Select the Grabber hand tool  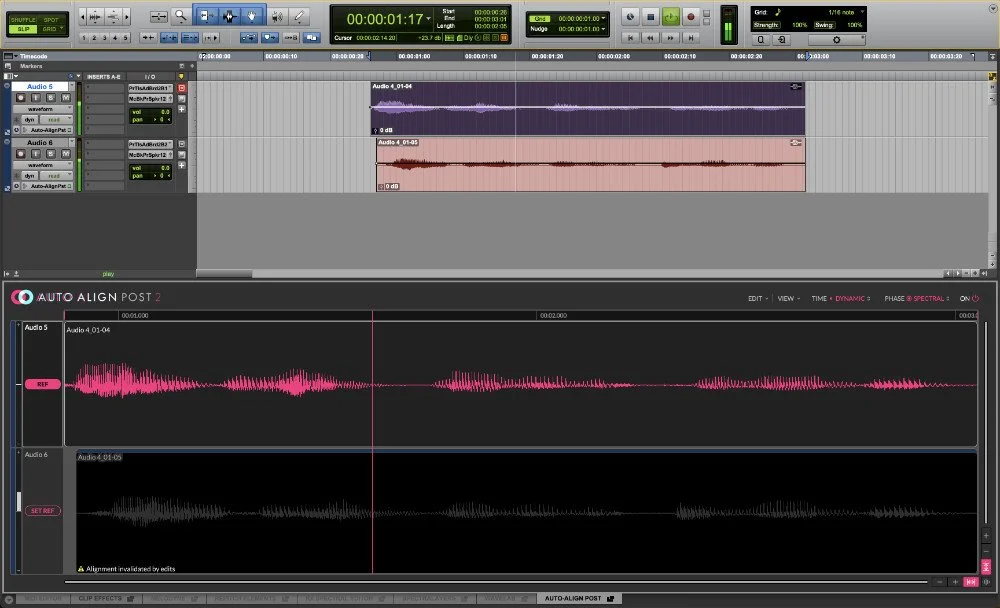coord(251,14)
